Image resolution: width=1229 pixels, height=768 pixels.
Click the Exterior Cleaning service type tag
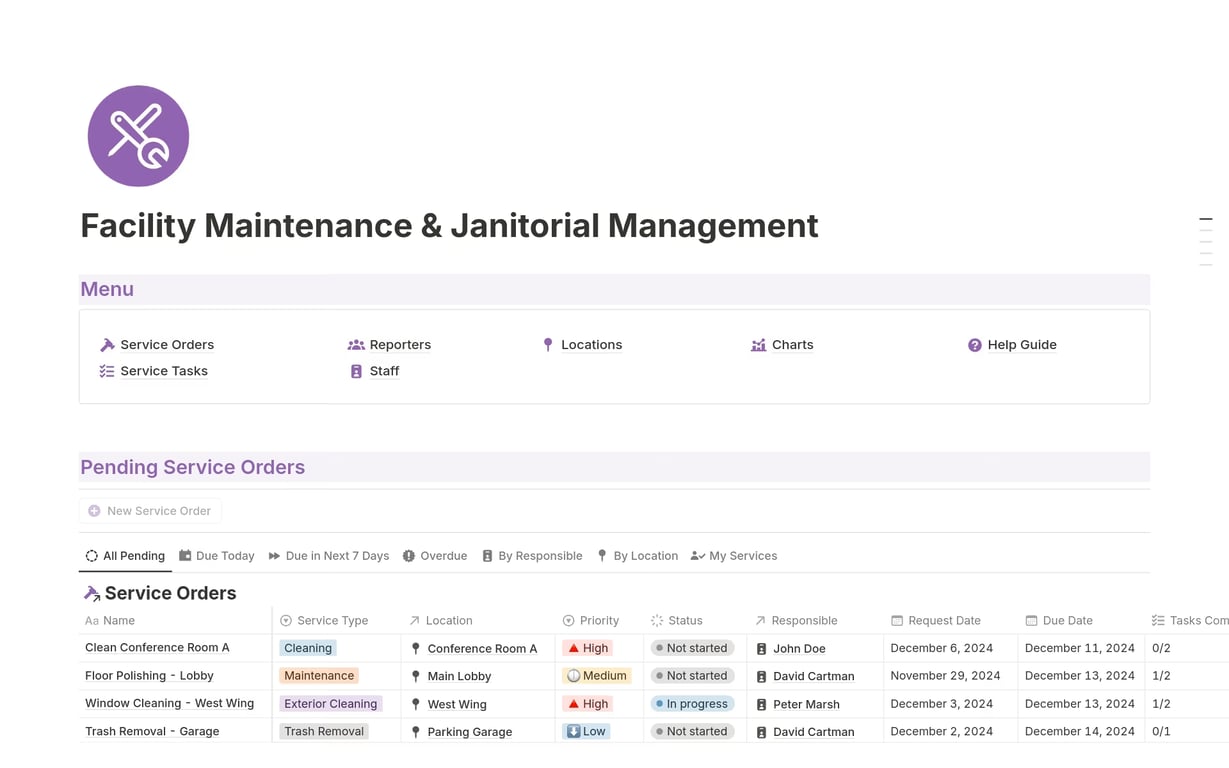(331, 704)
